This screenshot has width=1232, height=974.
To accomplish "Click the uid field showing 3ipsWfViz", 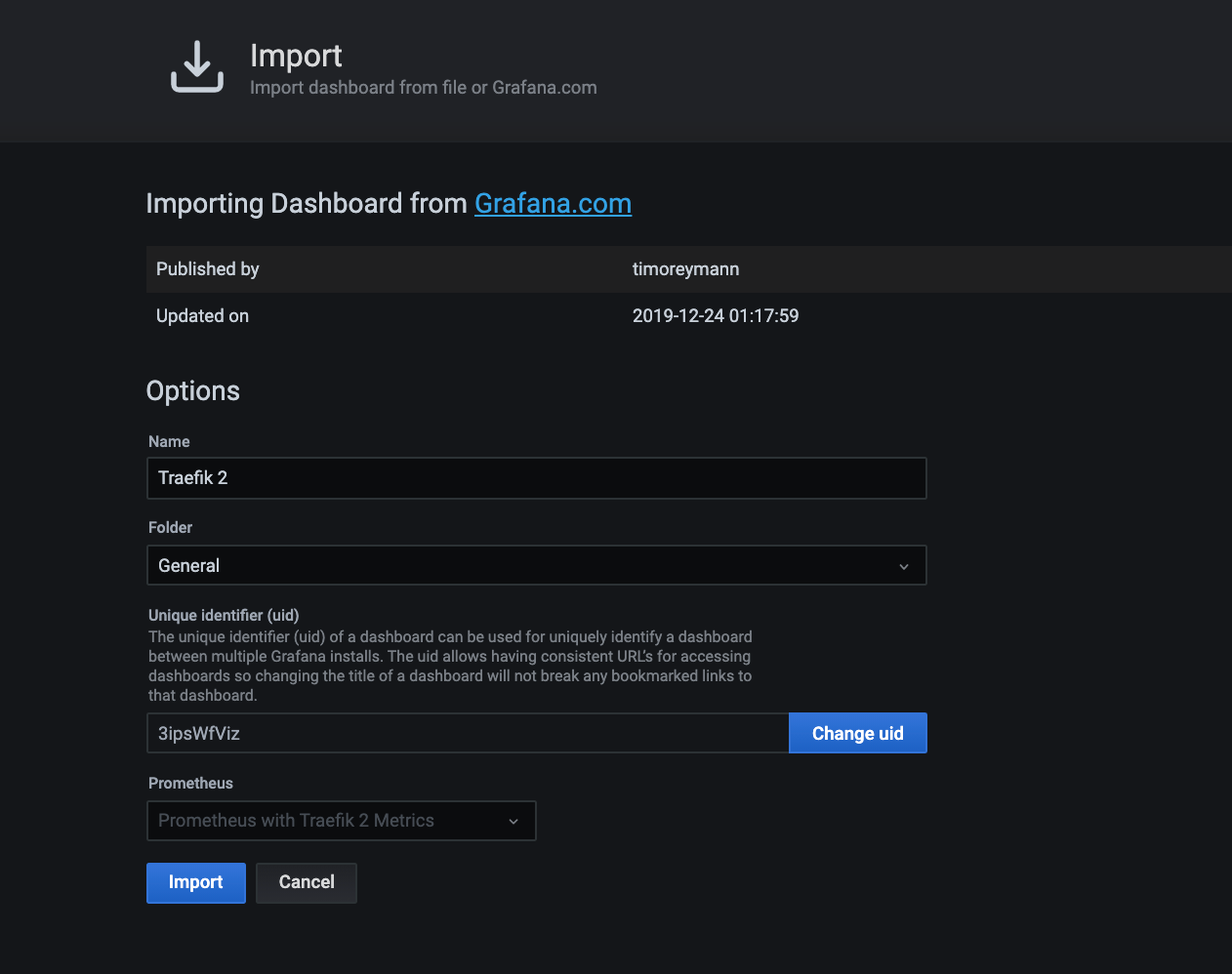I will coord(468,733).
